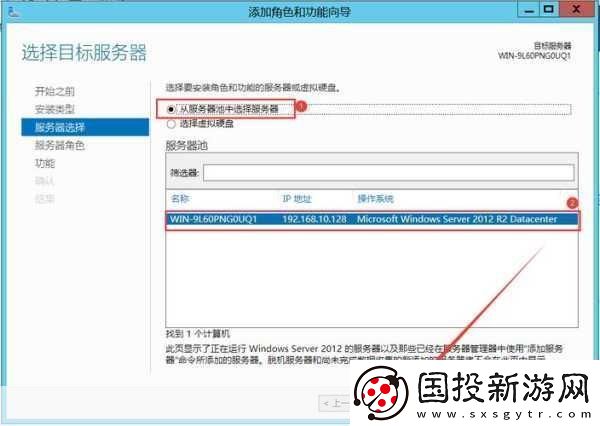Sort server list by 名称 column
Screen dimensions: 600x426
(181, 199)
